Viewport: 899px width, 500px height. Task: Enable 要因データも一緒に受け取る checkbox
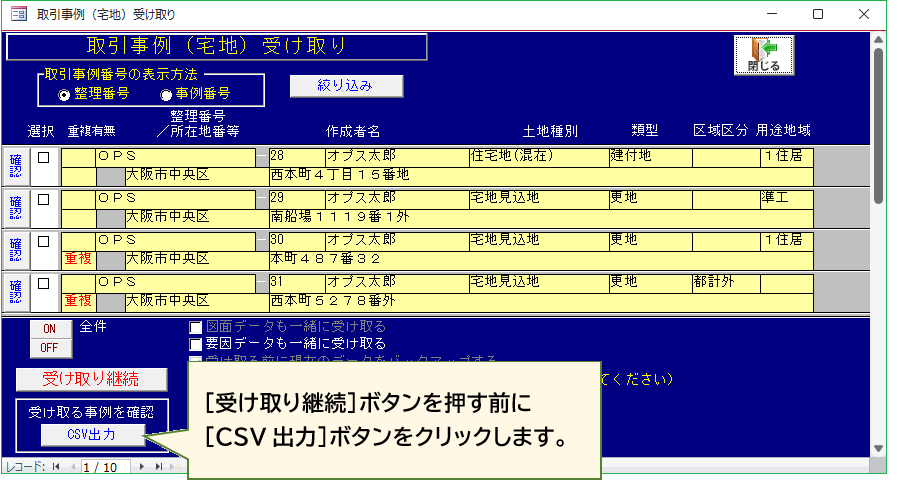tap(196, 343)
